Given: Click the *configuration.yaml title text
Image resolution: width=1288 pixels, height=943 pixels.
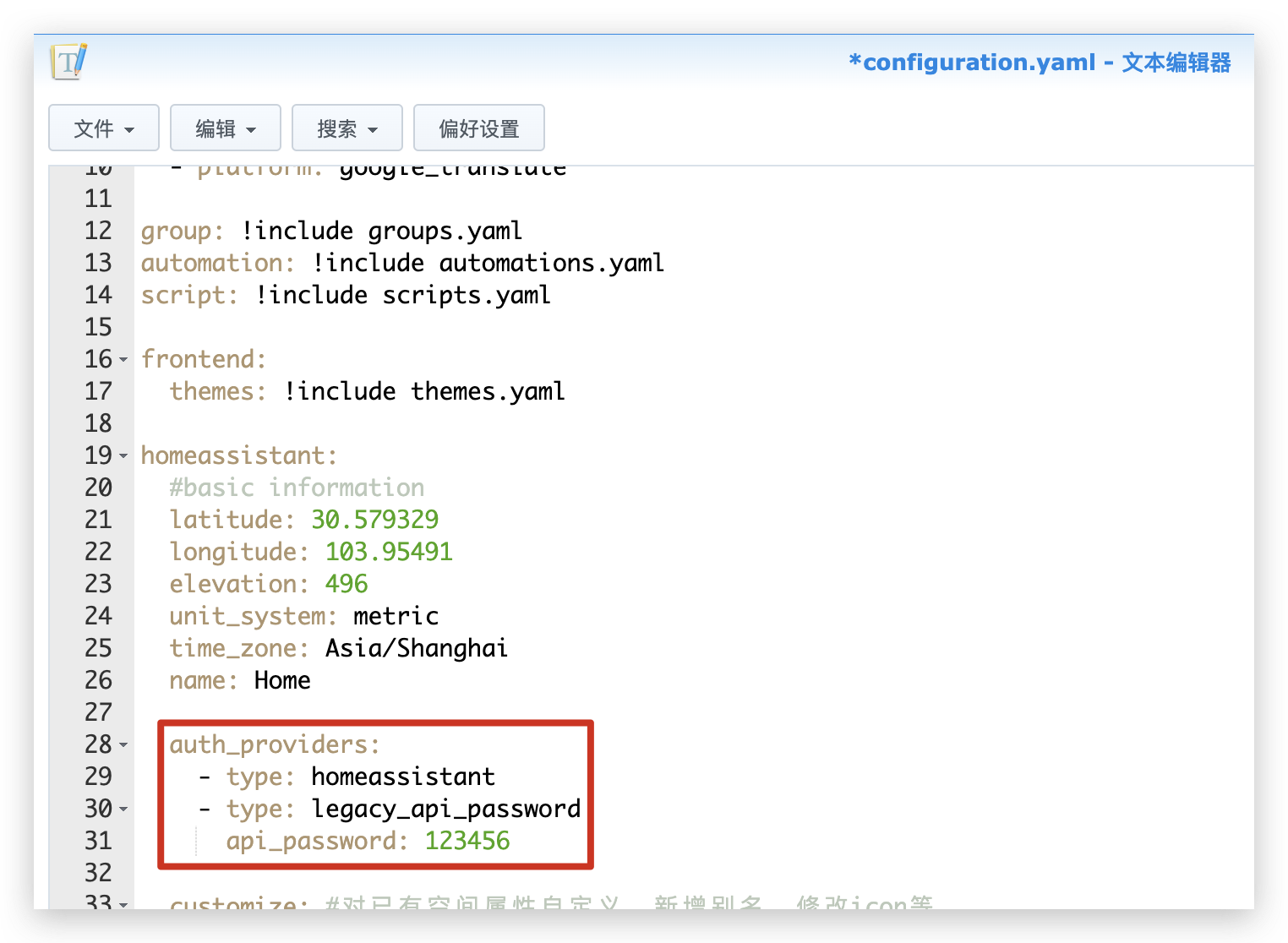Looking at the screenshot, I should [972, 62].
